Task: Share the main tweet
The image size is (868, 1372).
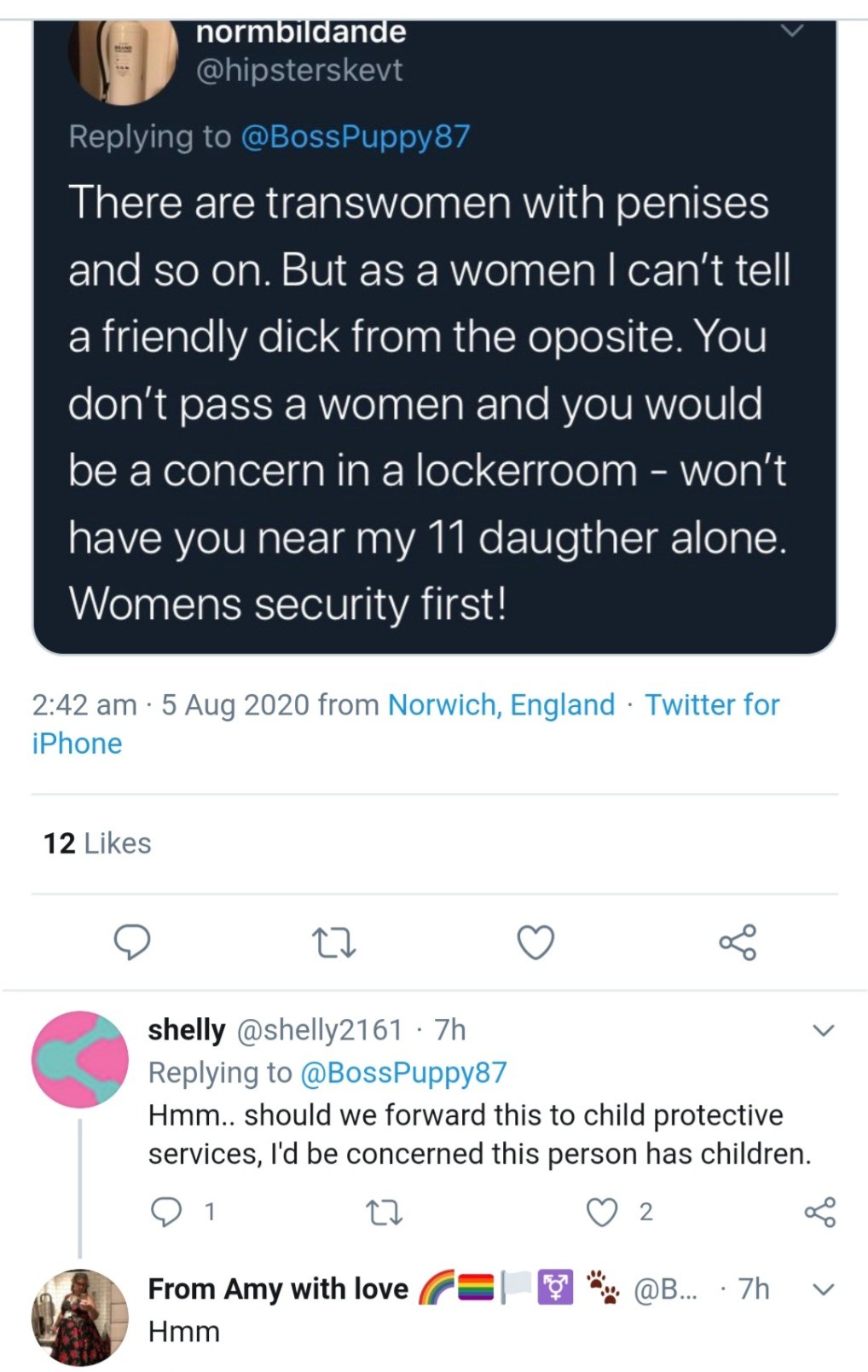Action: point(738,942)
